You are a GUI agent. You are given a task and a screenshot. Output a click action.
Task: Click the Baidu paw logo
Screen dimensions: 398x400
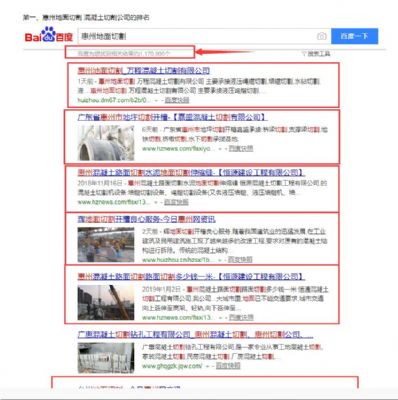click(49, 35)
